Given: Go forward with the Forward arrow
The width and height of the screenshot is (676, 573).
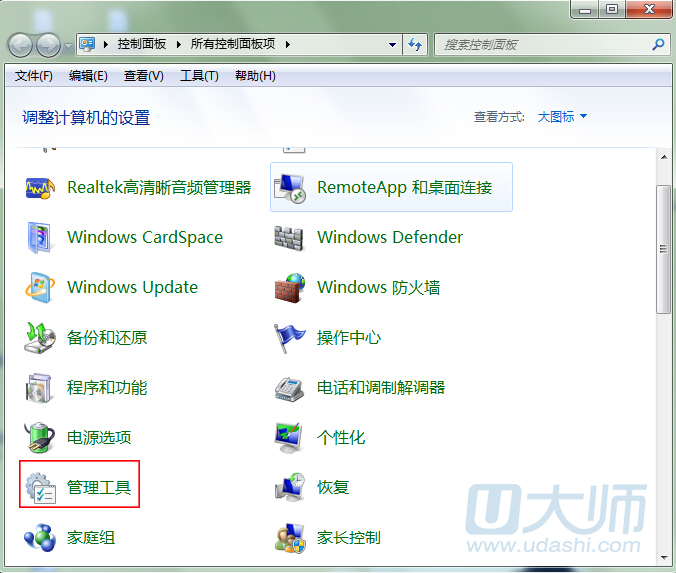Looking at the screenshot, I should pyautogui.click(x=48, y=45).
